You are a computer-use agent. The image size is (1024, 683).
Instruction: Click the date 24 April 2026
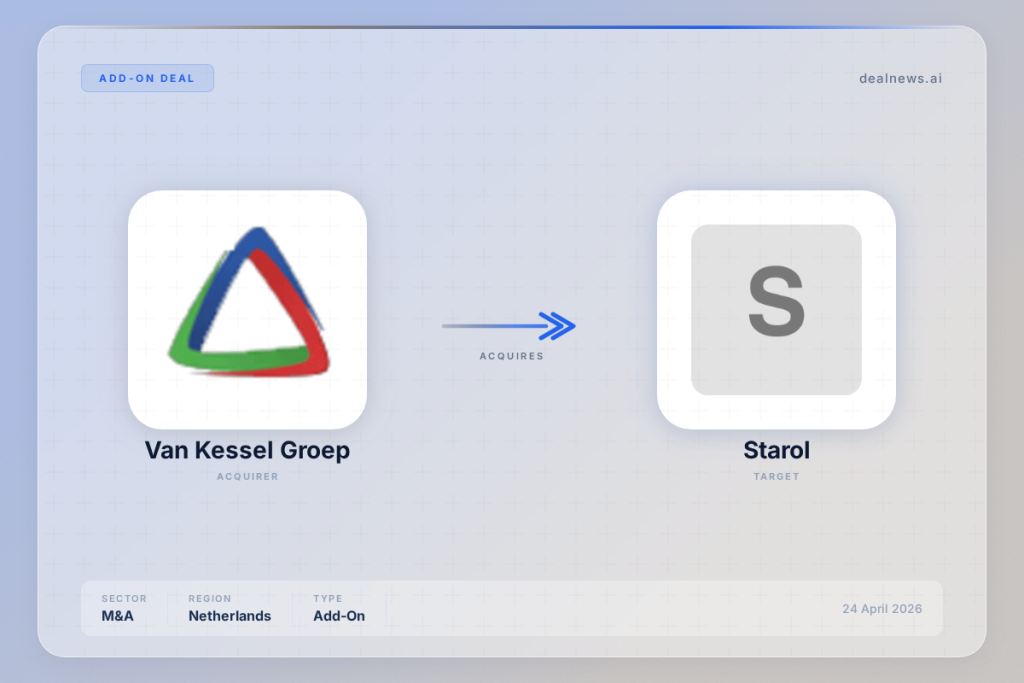pyautogui.click(x=882, y=609)
